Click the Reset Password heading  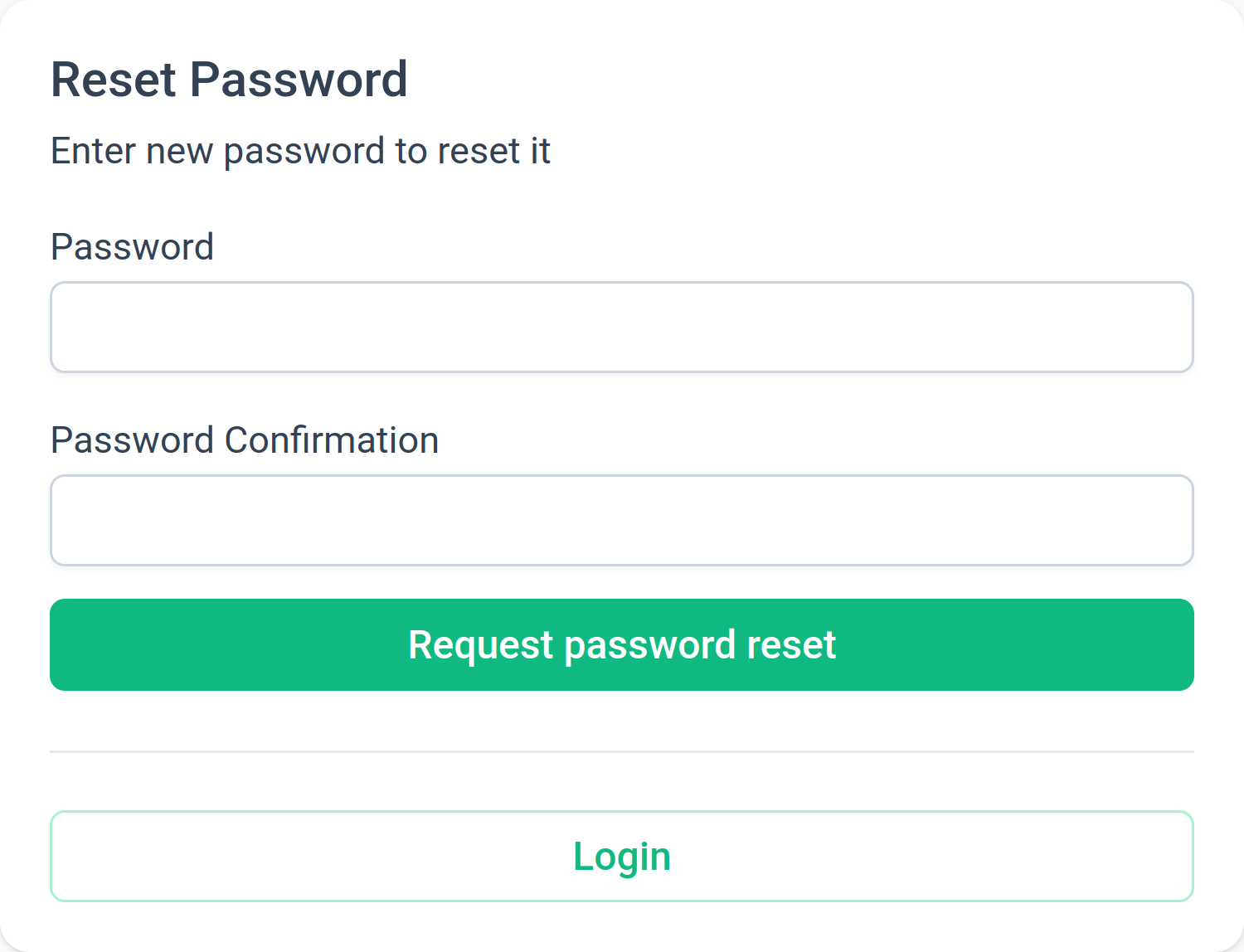230,79
